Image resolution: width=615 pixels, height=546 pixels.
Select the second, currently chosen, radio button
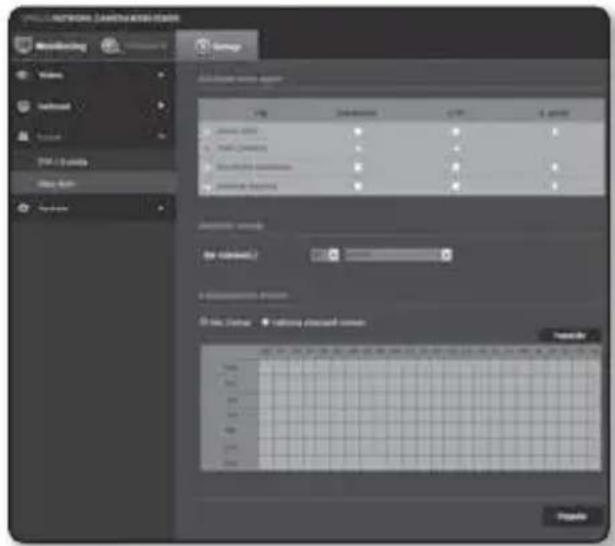(265, 322)
